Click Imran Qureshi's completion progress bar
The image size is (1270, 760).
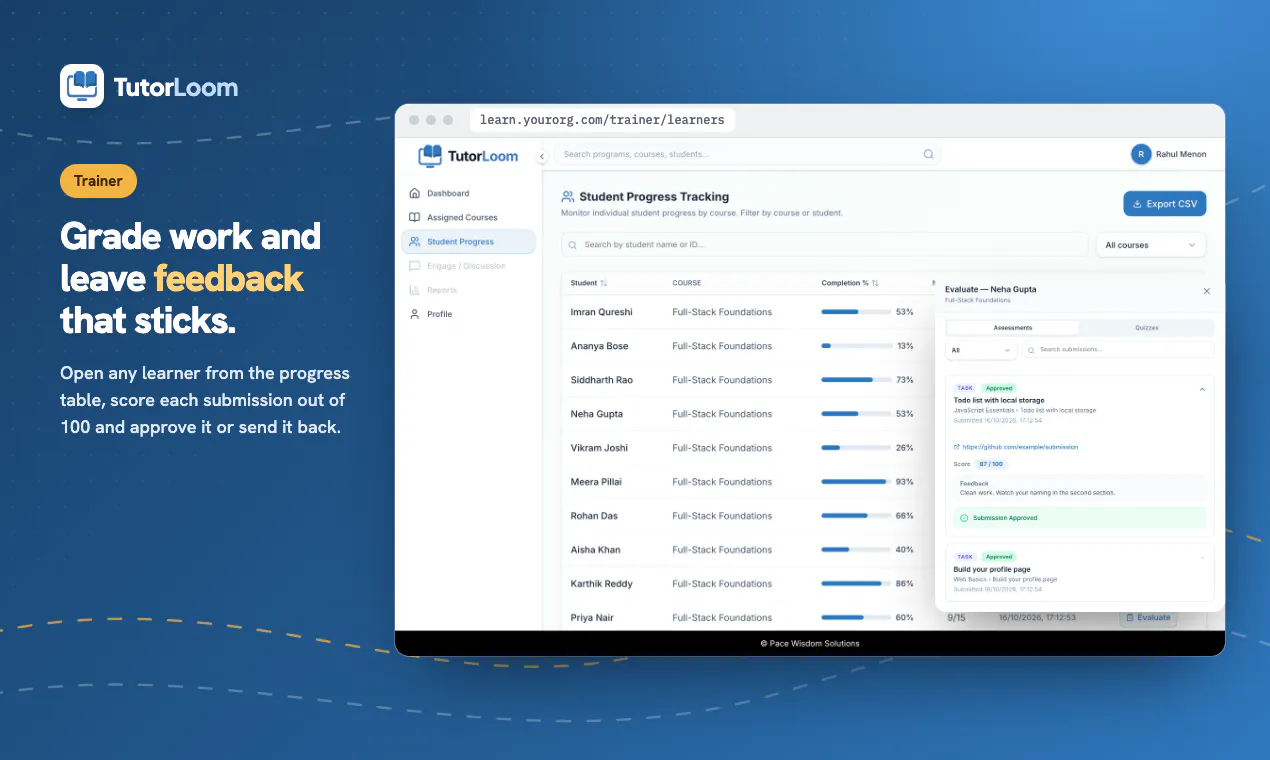[x=856, y=312]
